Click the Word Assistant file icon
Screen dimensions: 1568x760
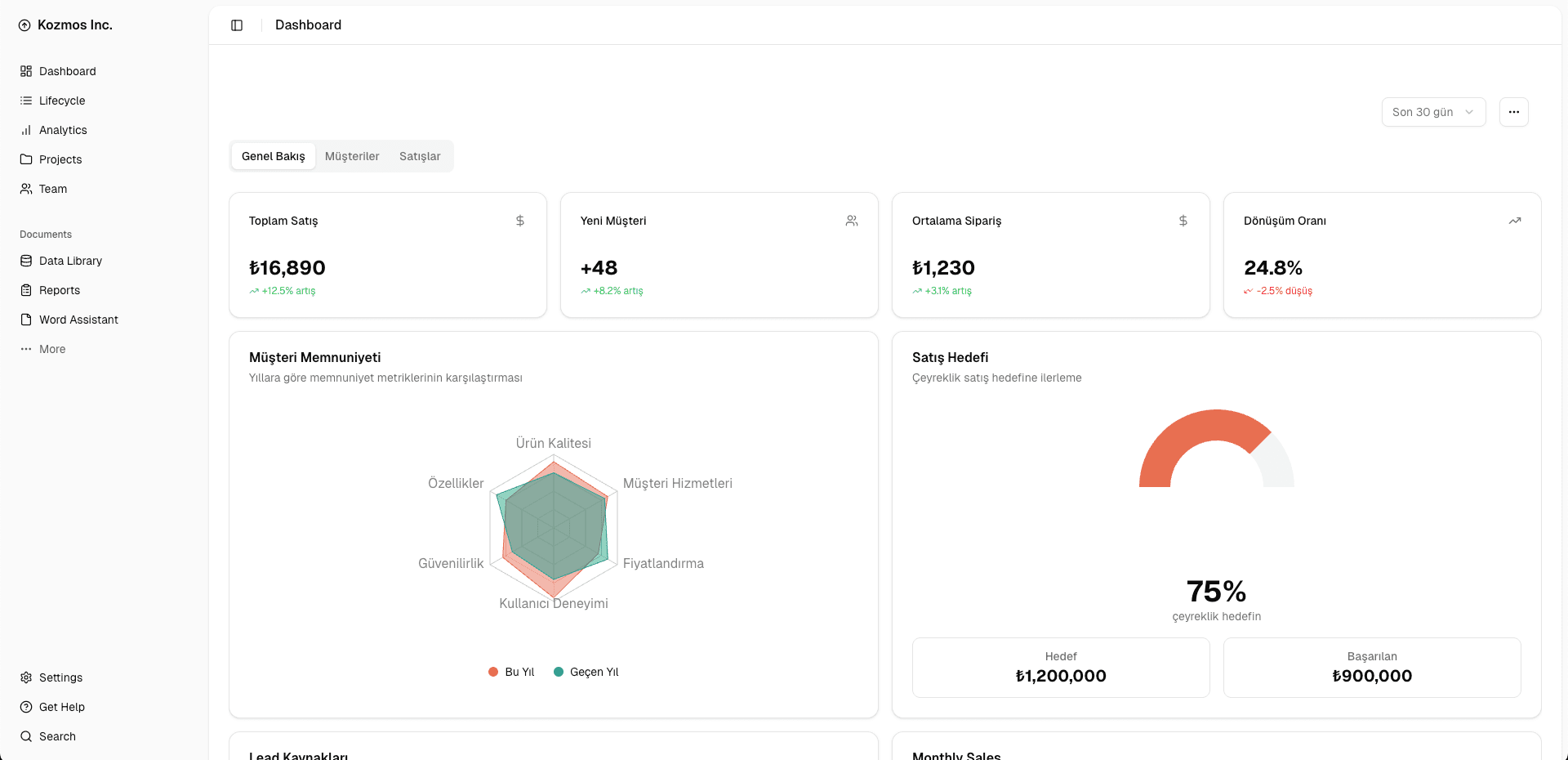click(x=26, y=320)
